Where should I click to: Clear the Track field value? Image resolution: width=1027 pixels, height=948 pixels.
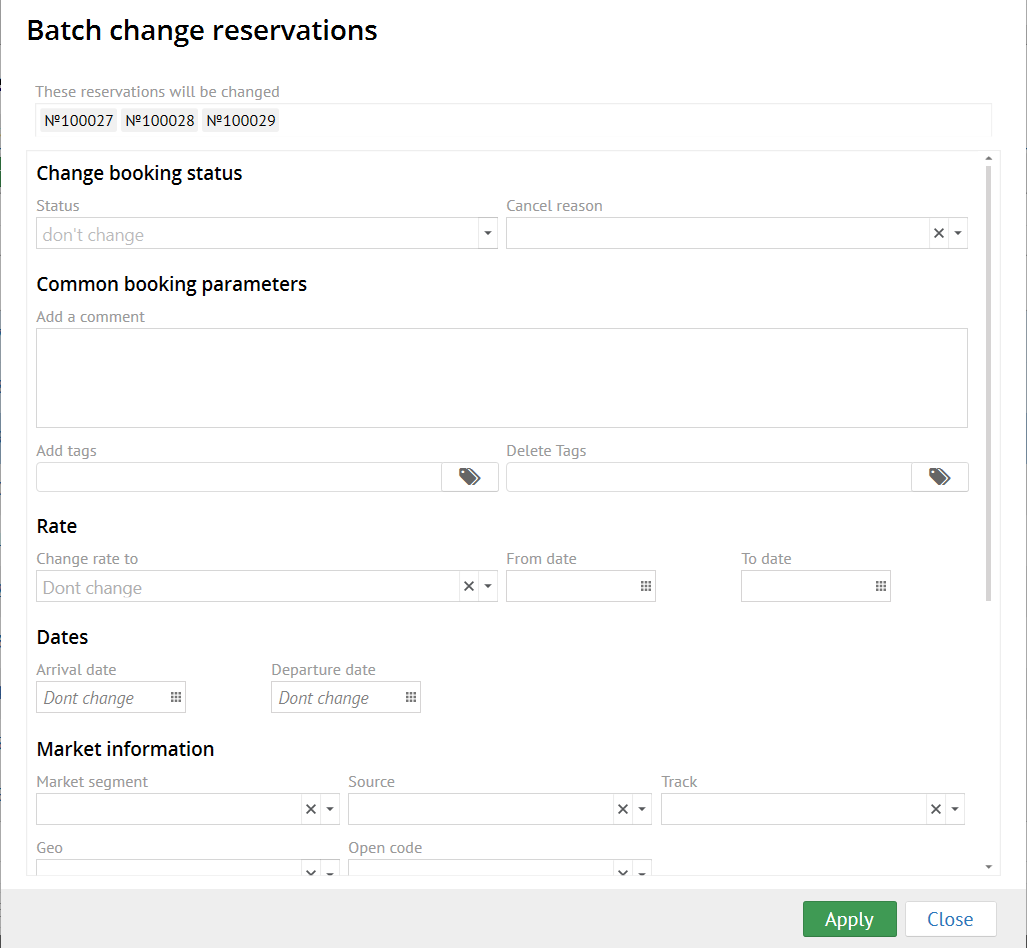[x=935, y=809]
